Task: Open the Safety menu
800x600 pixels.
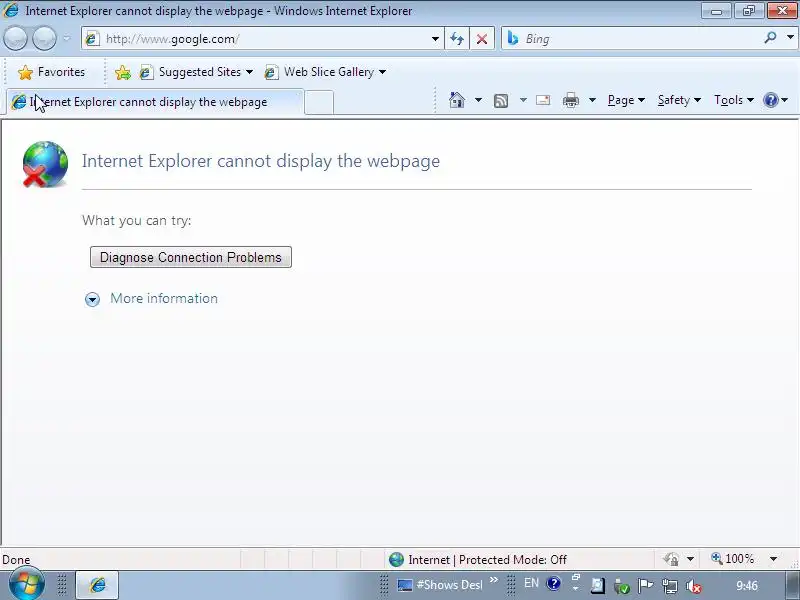Action: pos(679,100)
